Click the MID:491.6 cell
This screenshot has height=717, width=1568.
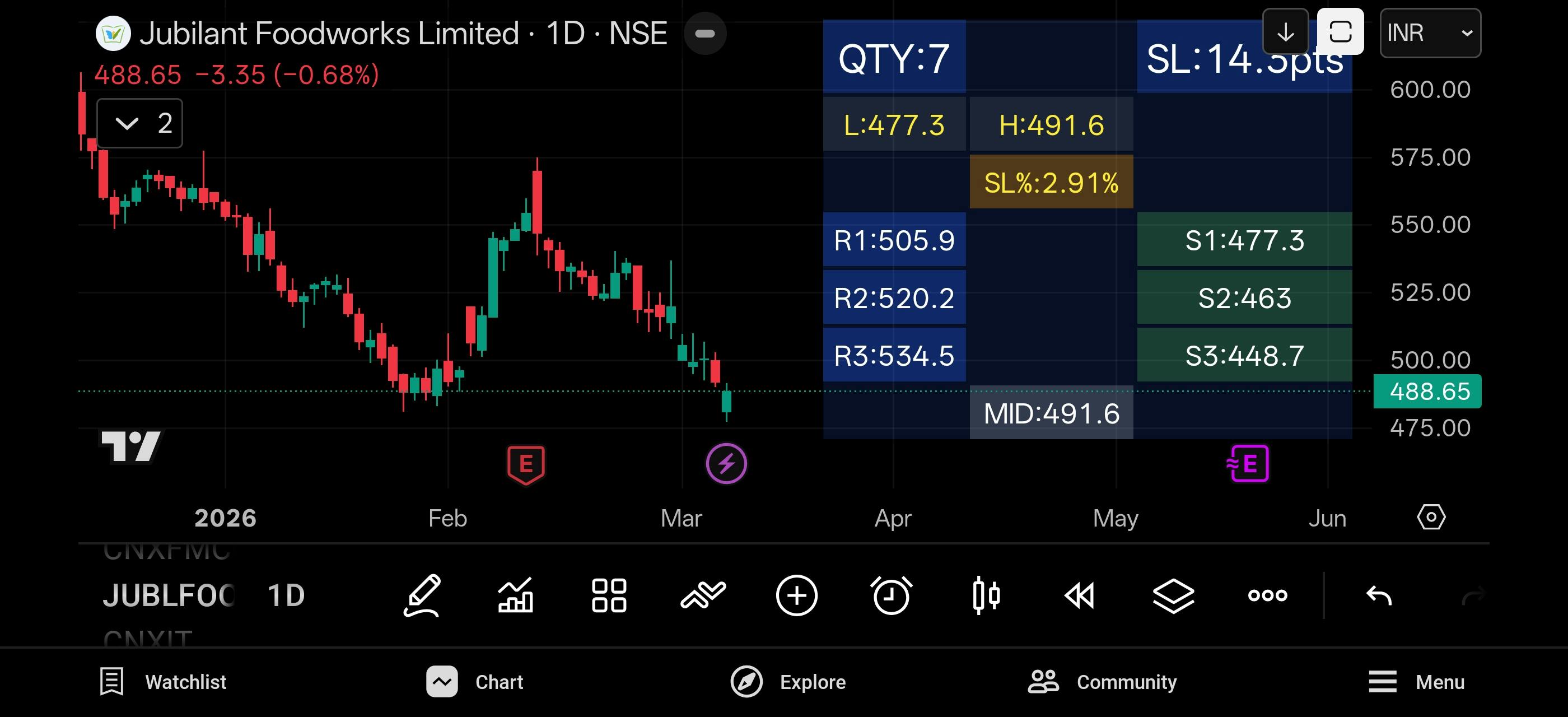(1051, 413)
